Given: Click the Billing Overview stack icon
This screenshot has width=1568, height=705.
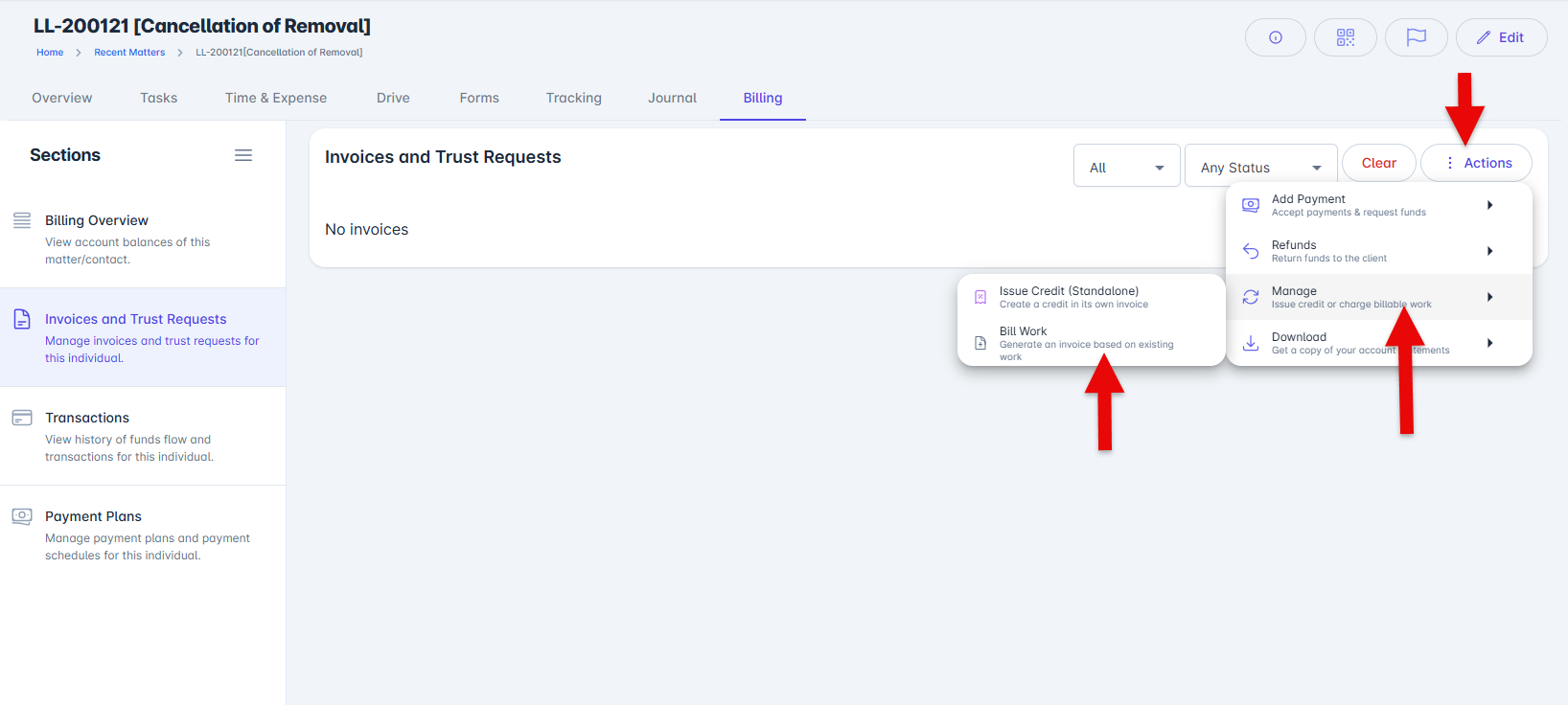Looking at the screenshot, I should [x=22, y=220].
